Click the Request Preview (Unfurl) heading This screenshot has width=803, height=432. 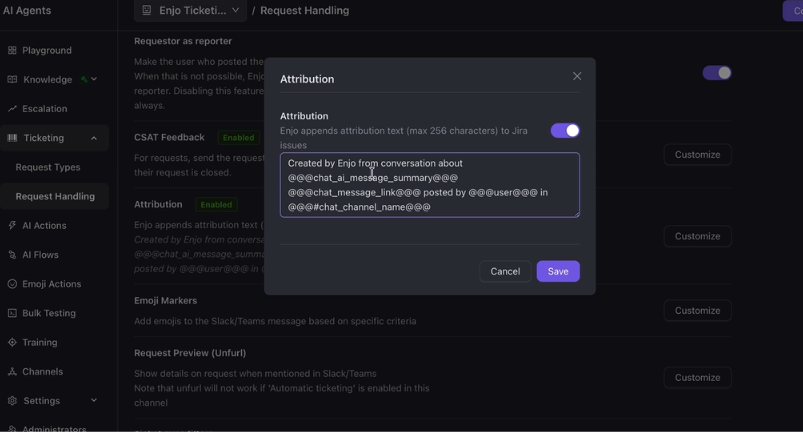tap(190, 353)
